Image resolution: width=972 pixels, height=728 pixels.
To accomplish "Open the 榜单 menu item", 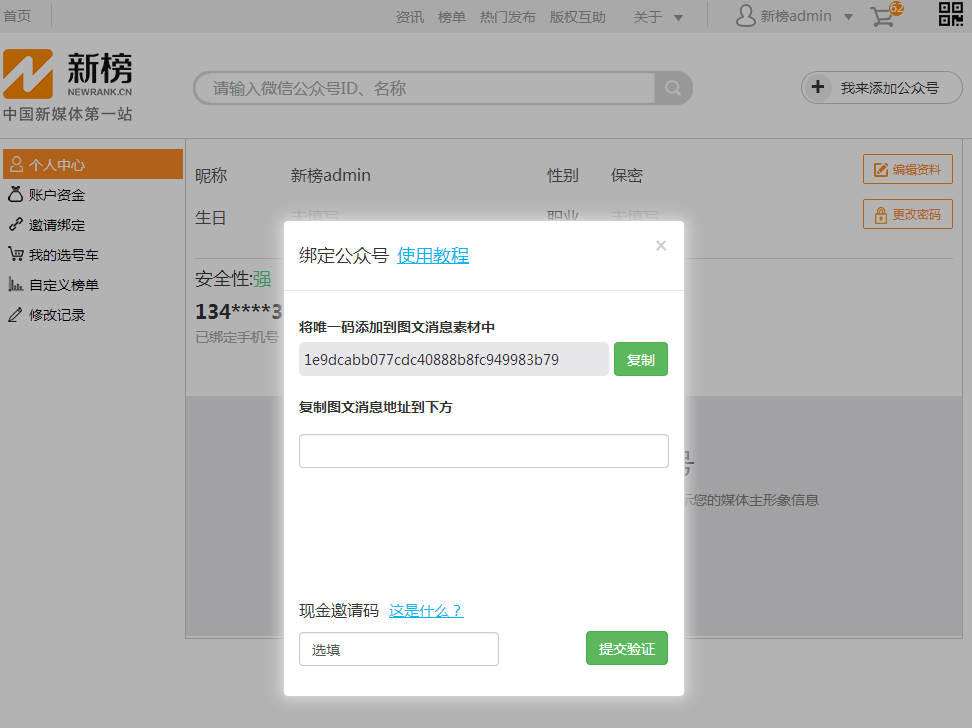I will click(451, 17).
